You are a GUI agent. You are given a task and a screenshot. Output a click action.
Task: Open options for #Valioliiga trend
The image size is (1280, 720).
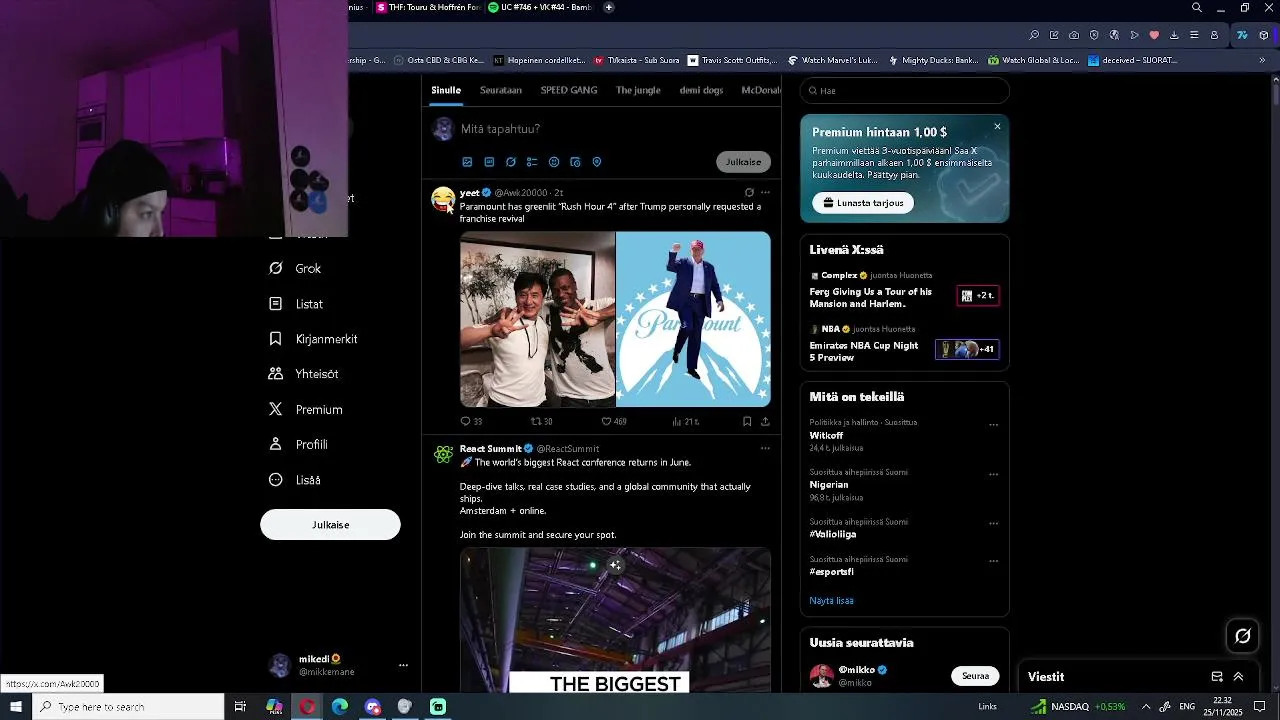click(x=993, y=523)
